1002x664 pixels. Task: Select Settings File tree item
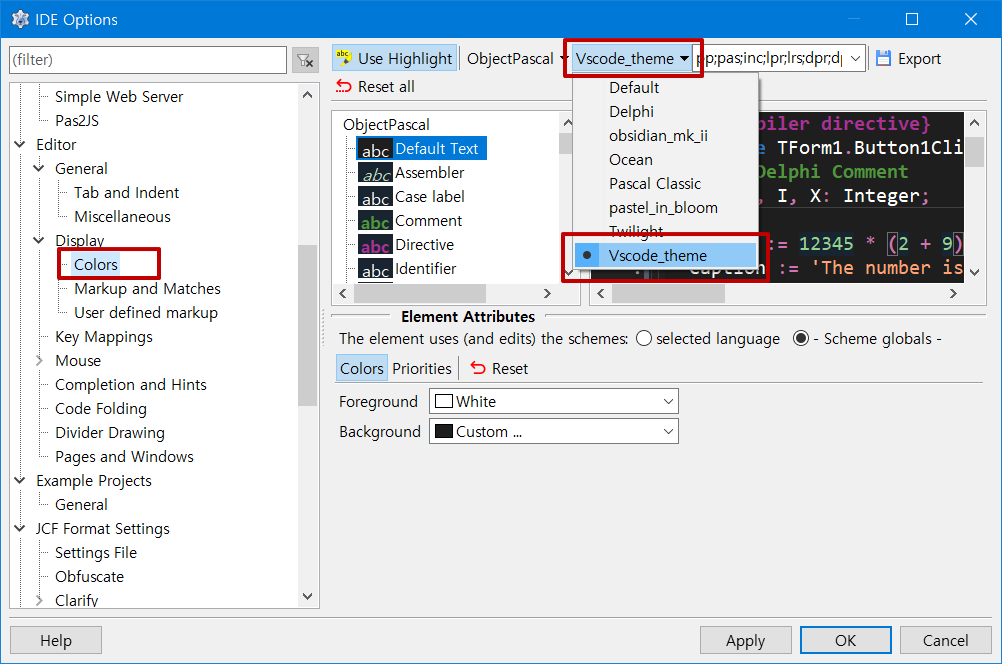[x=96, y=553]
